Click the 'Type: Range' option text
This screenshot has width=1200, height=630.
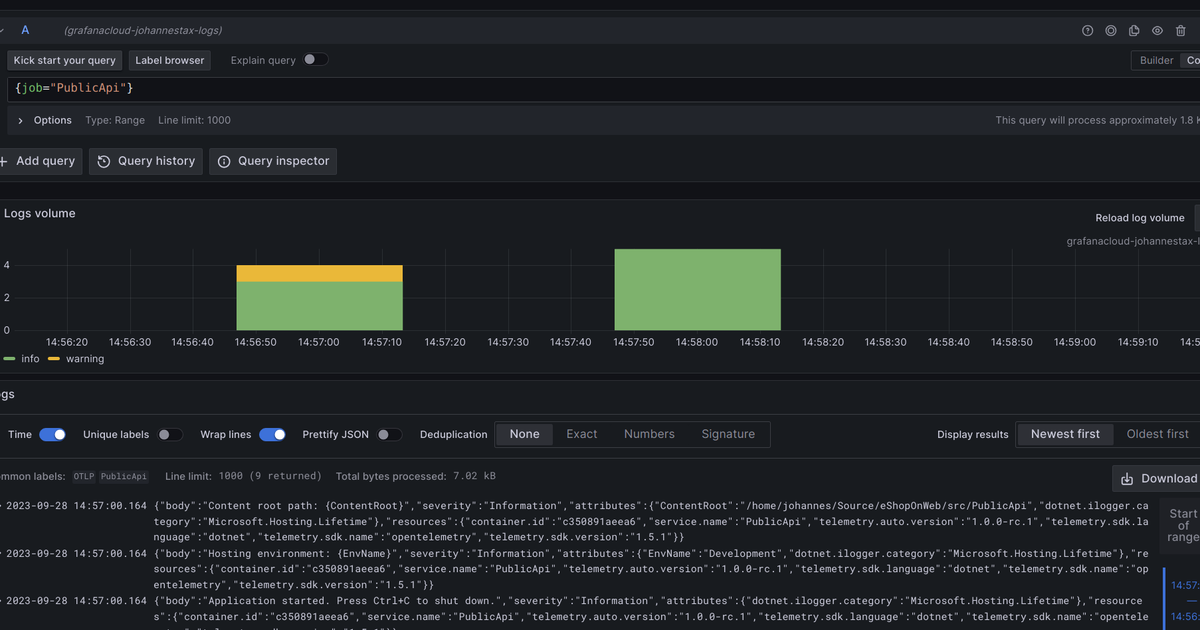click(x=115, y=120)
